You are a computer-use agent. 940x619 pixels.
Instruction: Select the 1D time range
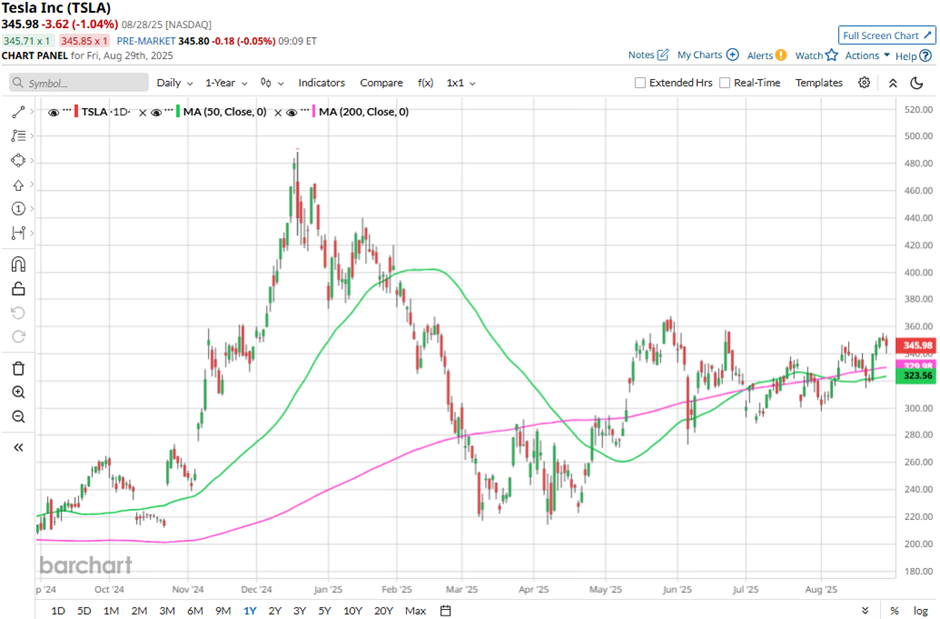(x=58, y=611)
